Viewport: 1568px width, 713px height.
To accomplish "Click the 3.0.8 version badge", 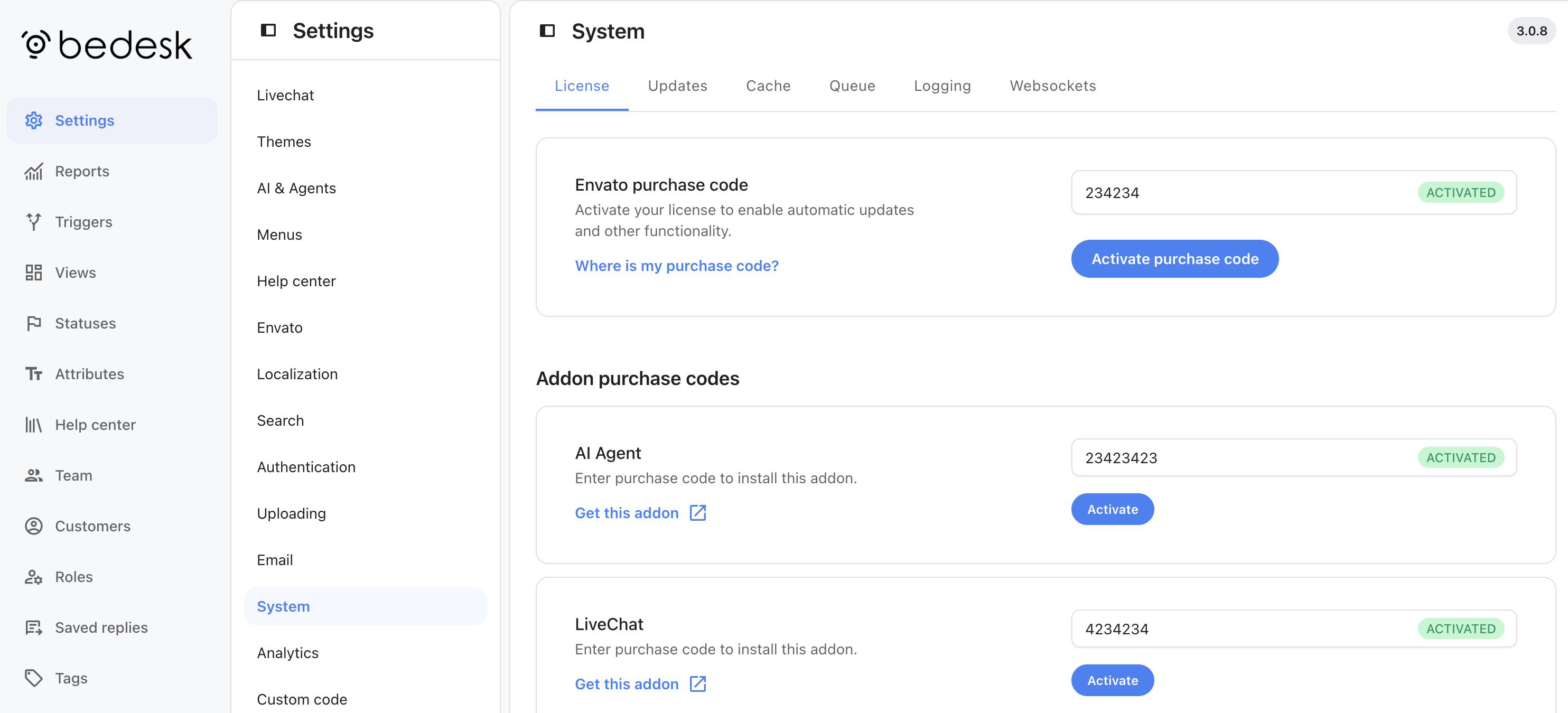I will (x=1532, y=31).
